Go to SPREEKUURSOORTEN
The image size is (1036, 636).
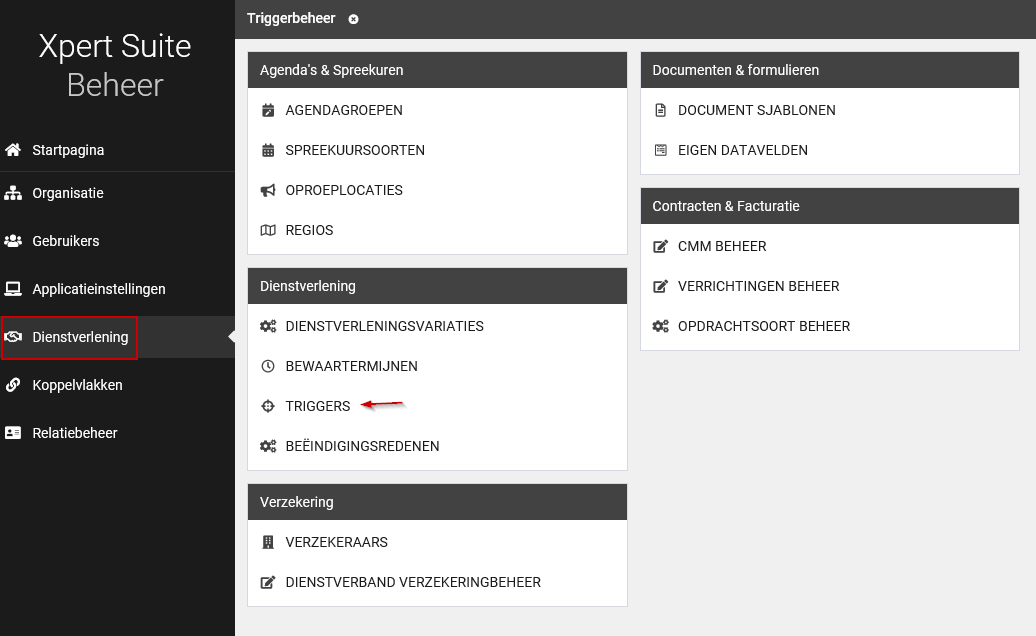tap(355, 150)
